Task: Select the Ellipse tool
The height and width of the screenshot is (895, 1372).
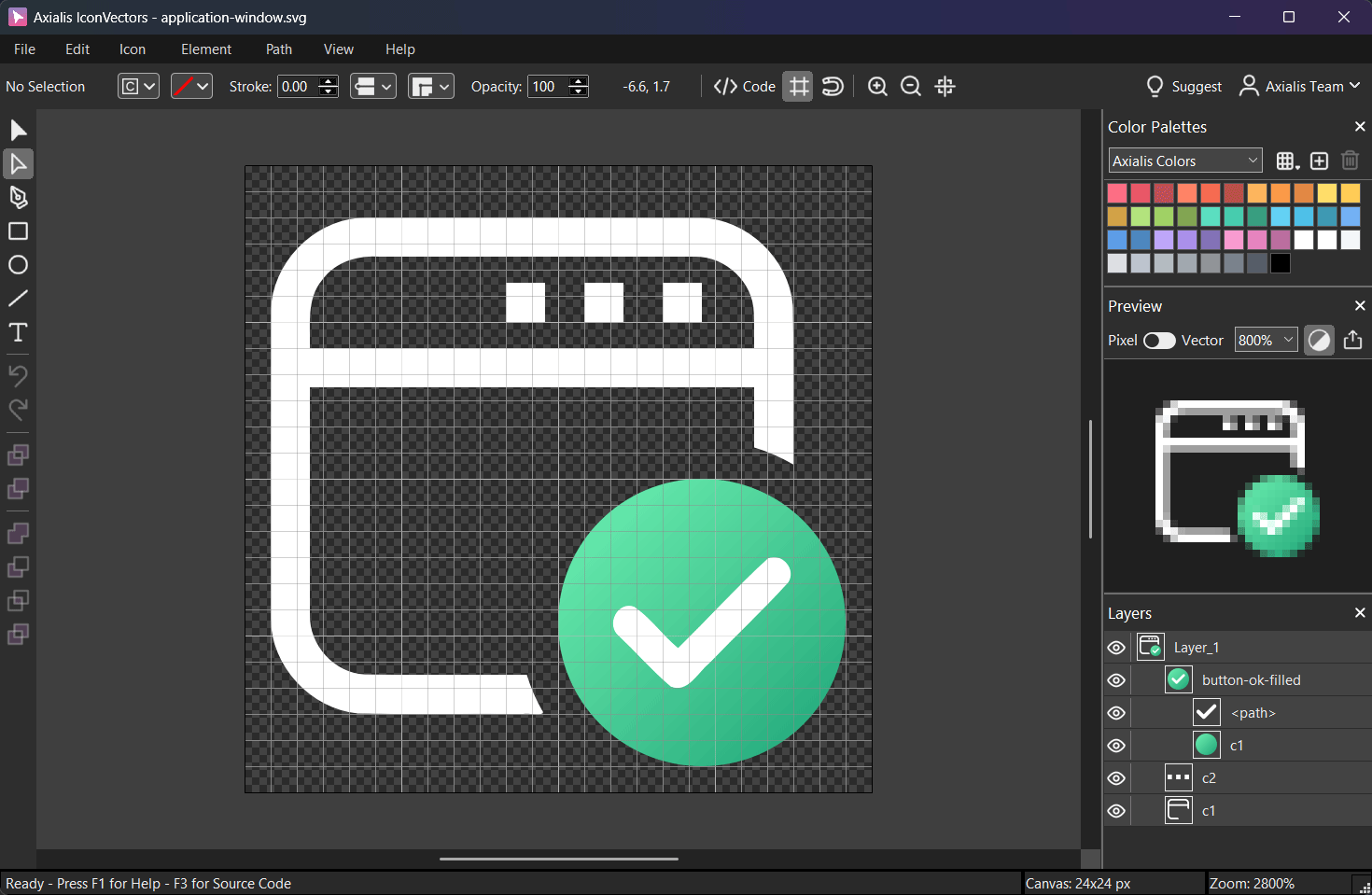Action: point(18,264)
